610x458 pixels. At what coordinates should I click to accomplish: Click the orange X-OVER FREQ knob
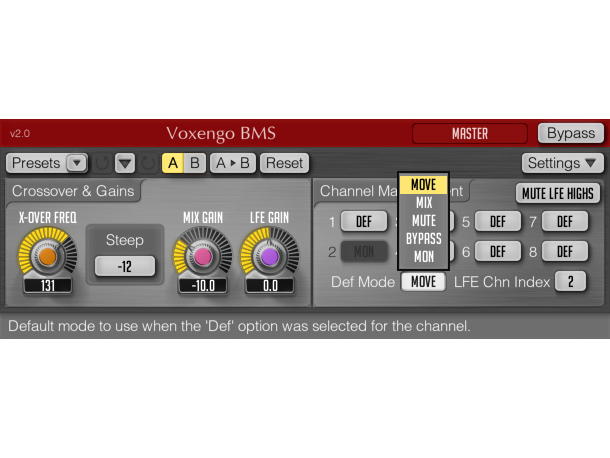click(47, 257)
